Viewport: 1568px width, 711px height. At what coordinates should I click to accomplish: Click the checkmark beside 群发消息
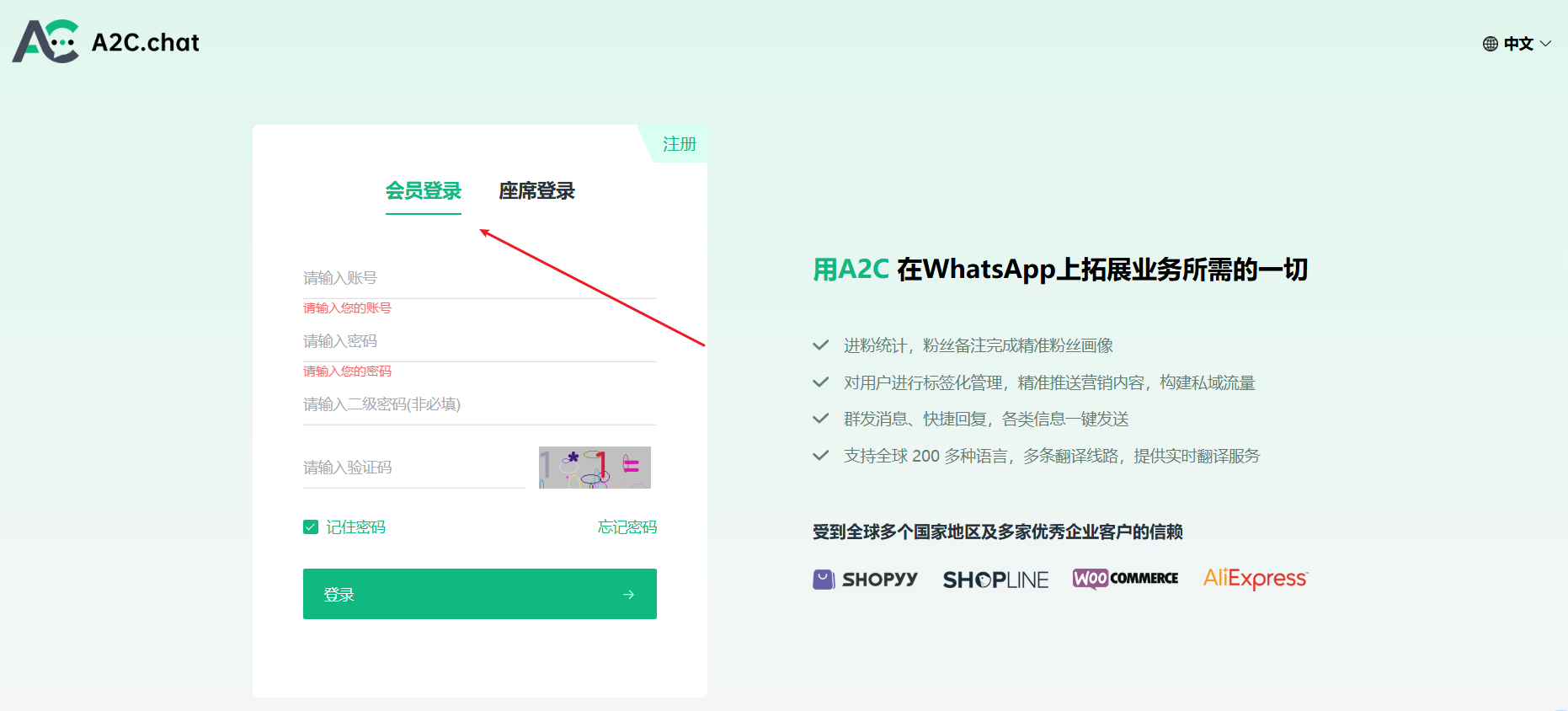[821, 419]
